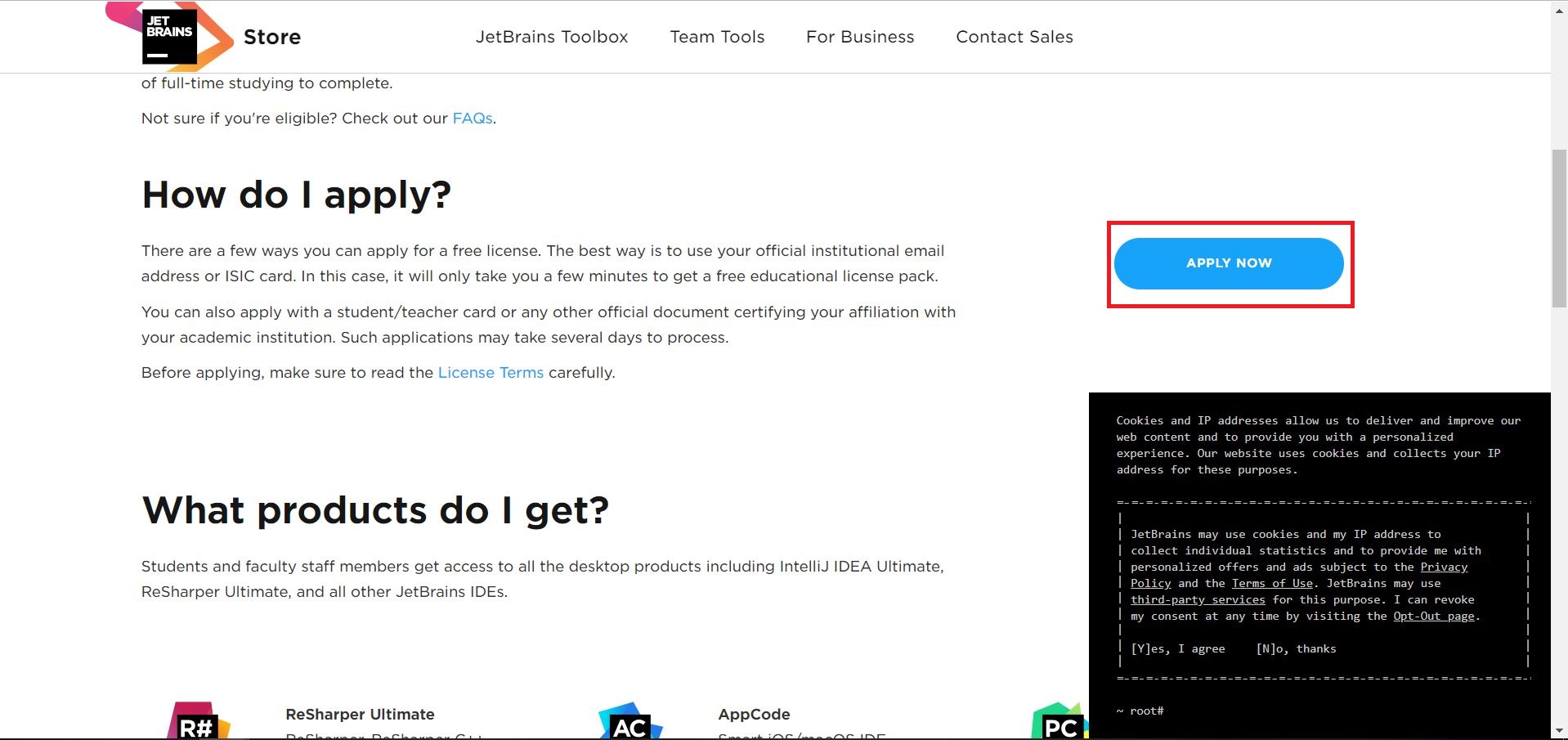1568x740 pixels.
Task: Open the Terms of Use link
Action: click(x=1272, y=583)
